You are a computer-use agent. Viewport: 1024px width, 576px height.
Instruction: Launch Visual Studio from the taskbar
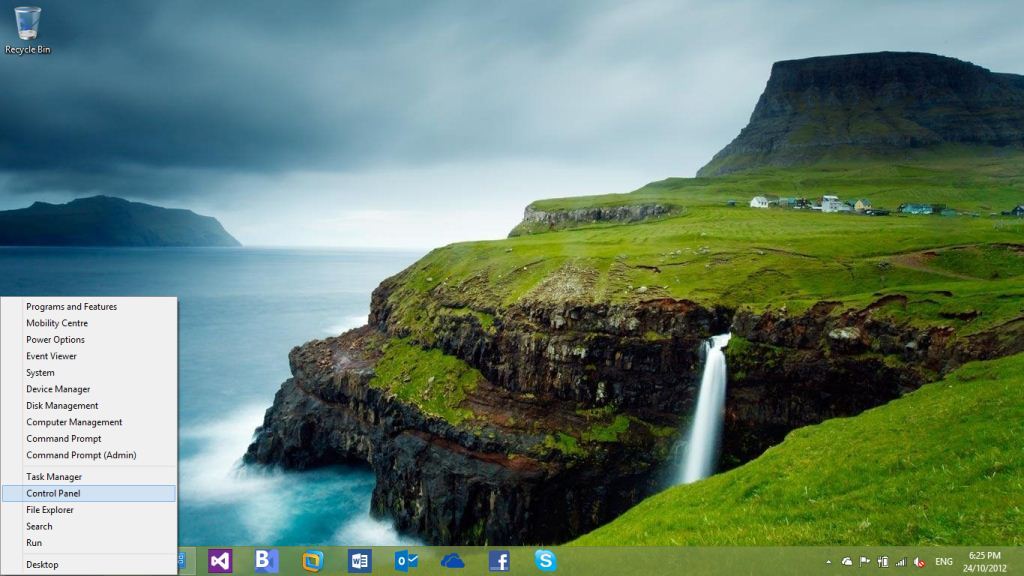click(220, 561)
